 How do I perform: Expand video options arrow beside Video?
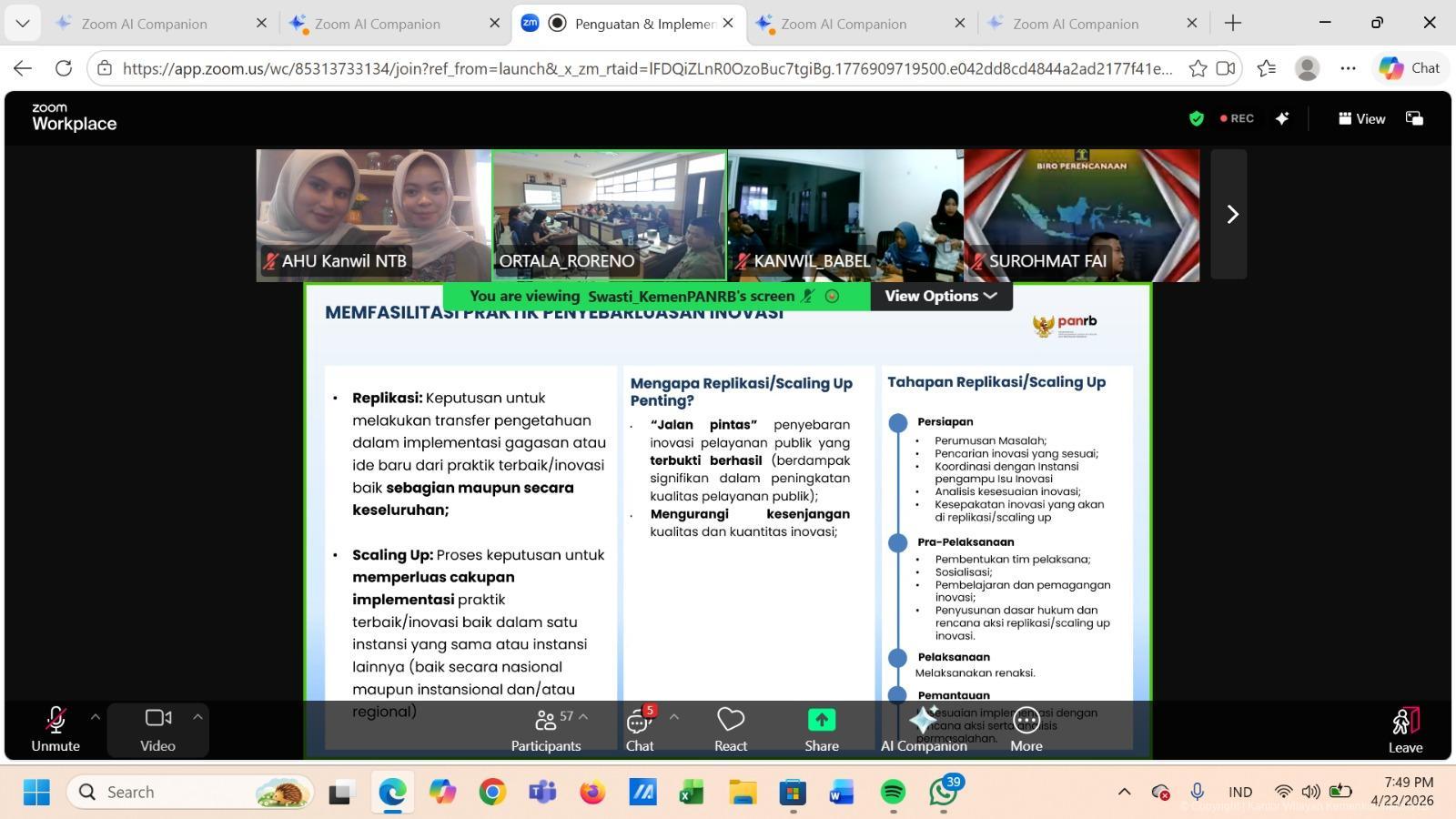(x=197, y=717)
